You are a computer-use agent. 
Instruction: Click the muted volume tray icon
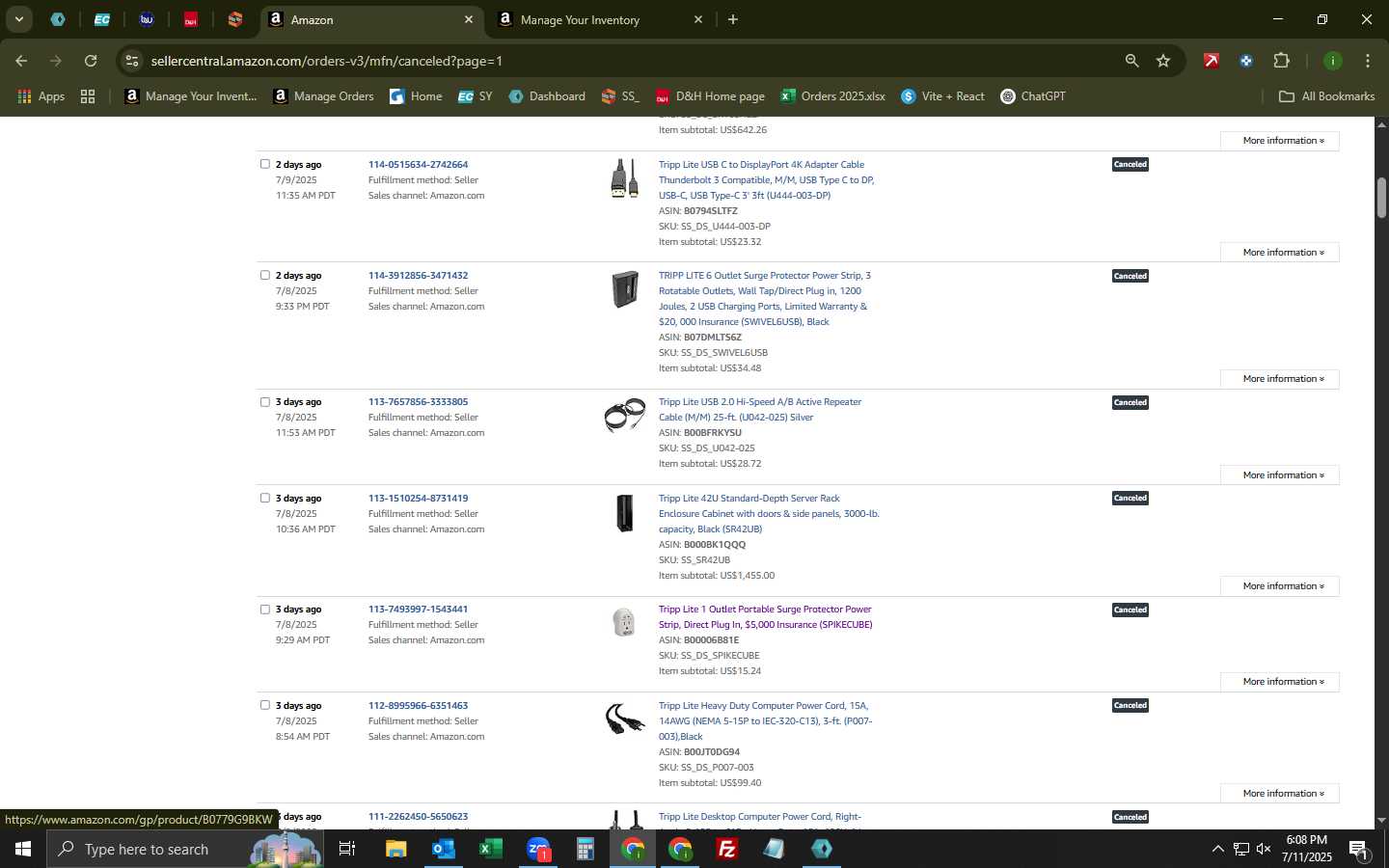pyautogui.click(x=1264, y=849)
